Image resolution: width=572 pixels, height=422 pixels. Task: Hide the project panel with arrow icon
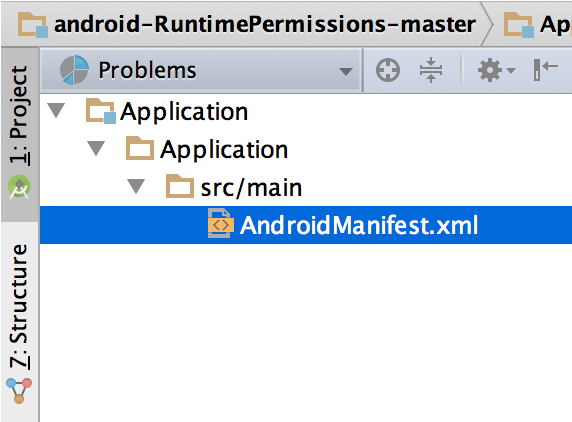coord(545,69)
